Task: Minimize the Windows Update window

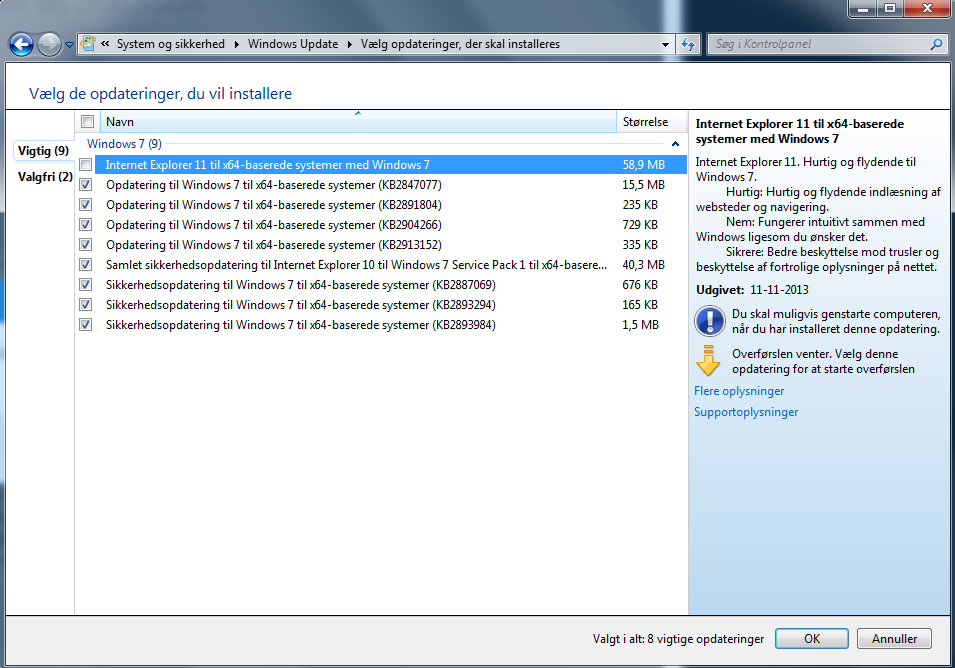Action: (x=862, y=9)
